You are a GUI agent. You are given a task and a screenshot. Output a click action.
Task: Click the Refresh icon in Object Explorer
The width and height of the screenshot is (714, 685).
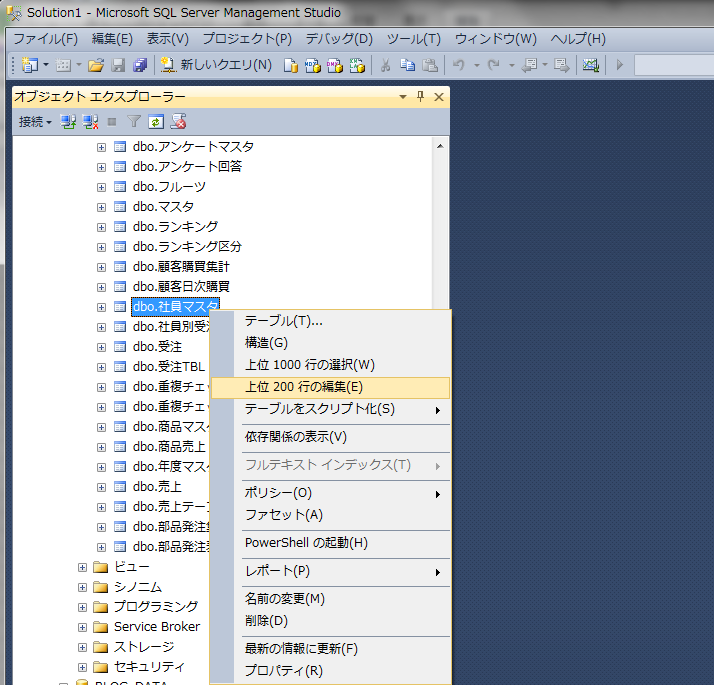(x=156, y=122)
